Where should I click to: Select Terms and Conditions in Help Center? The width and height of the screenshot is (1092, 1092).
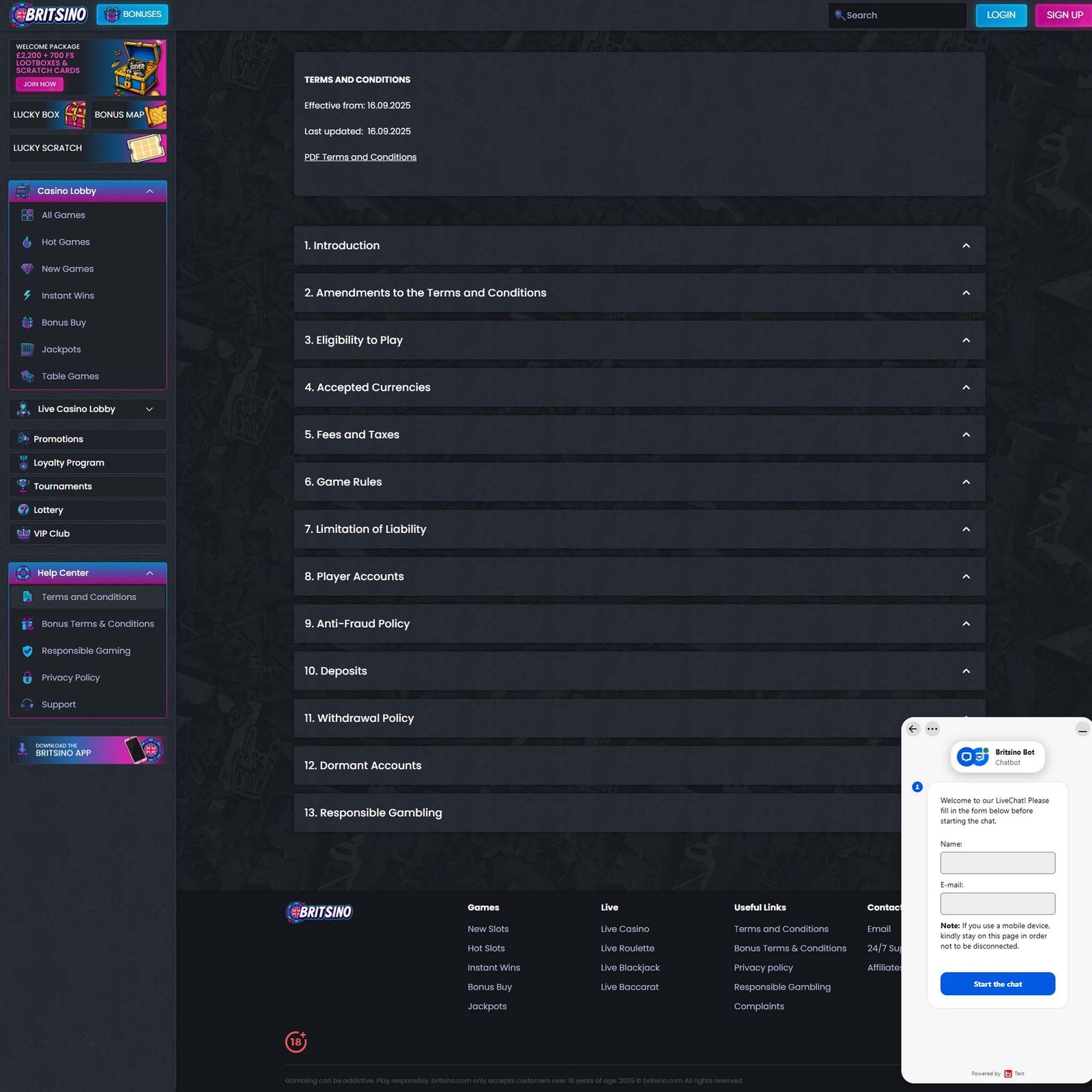tap(87, 597)
